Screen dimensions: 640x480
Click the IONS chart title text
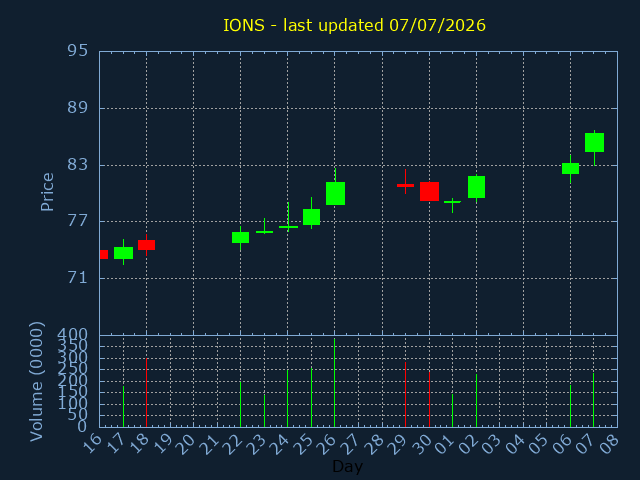(x=354, y=25)
